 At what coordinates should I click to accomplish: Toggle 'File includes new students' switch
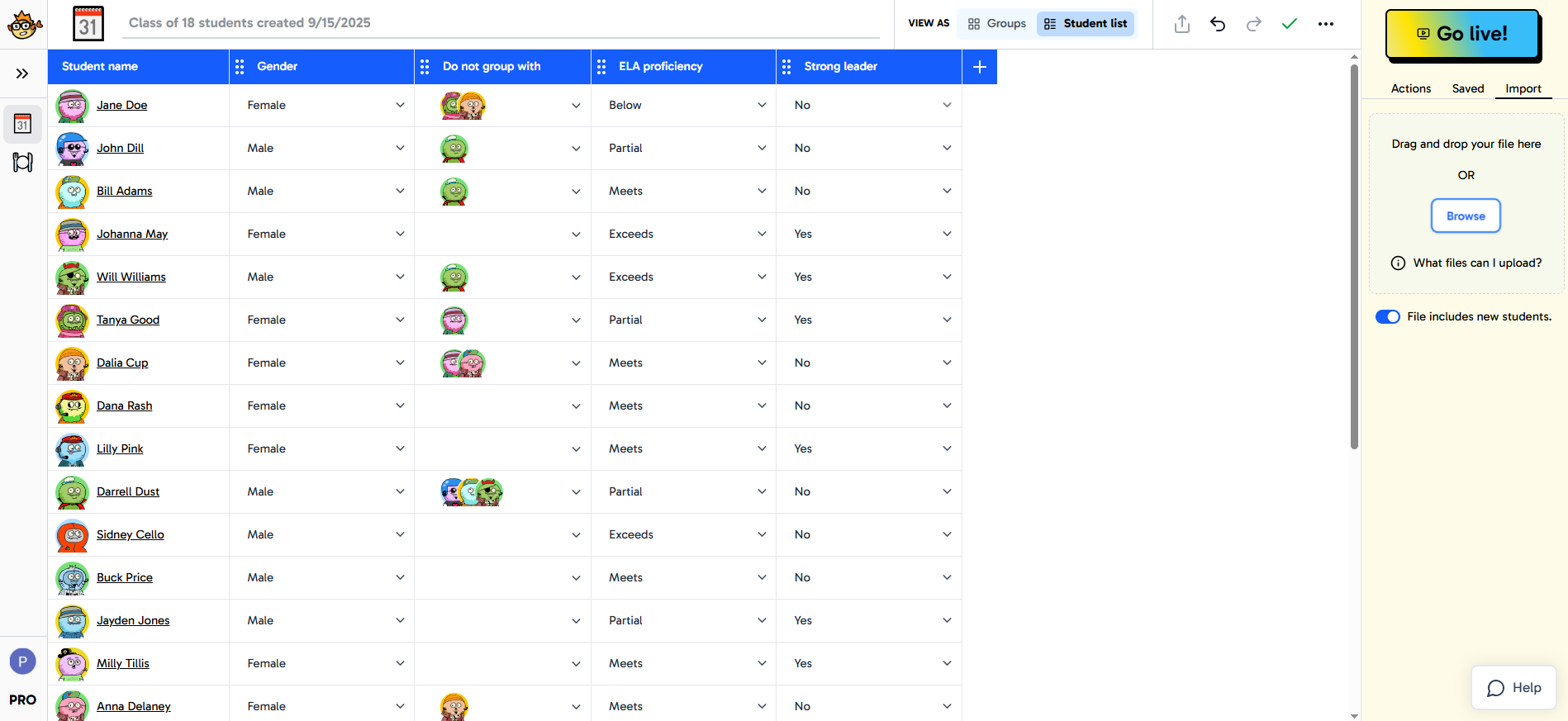click(x=1387, y=317)
